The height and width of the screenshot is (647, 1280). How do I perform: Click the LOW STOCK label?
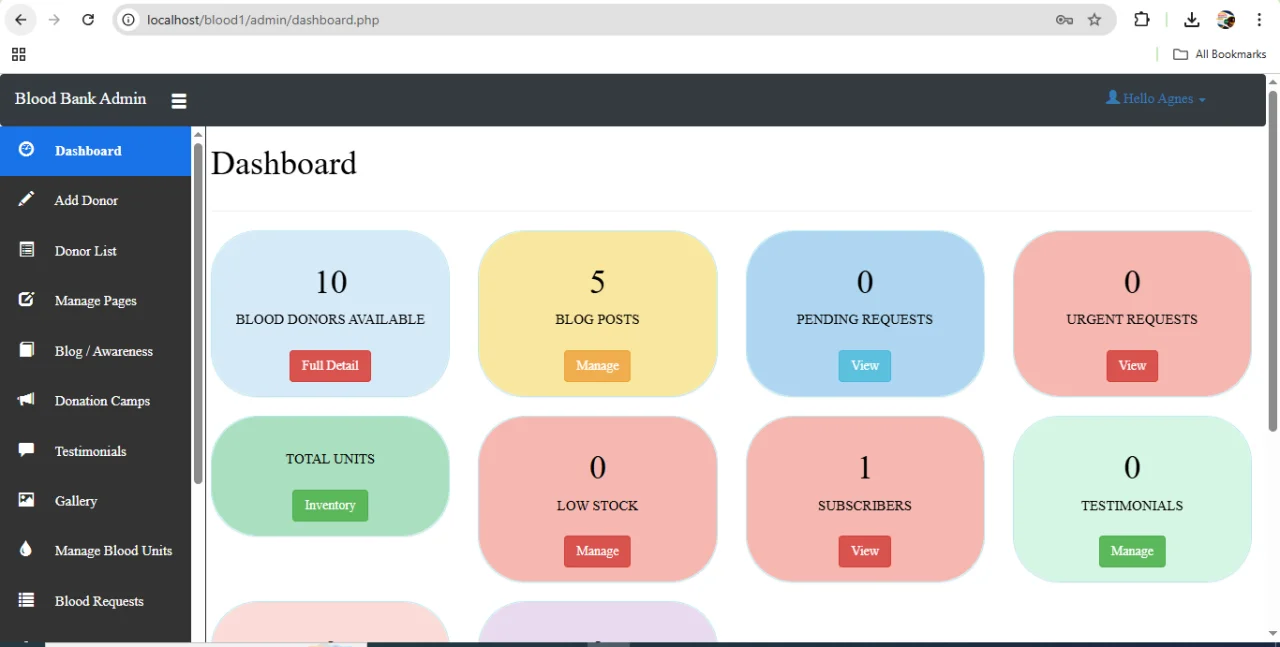(597, 506)
